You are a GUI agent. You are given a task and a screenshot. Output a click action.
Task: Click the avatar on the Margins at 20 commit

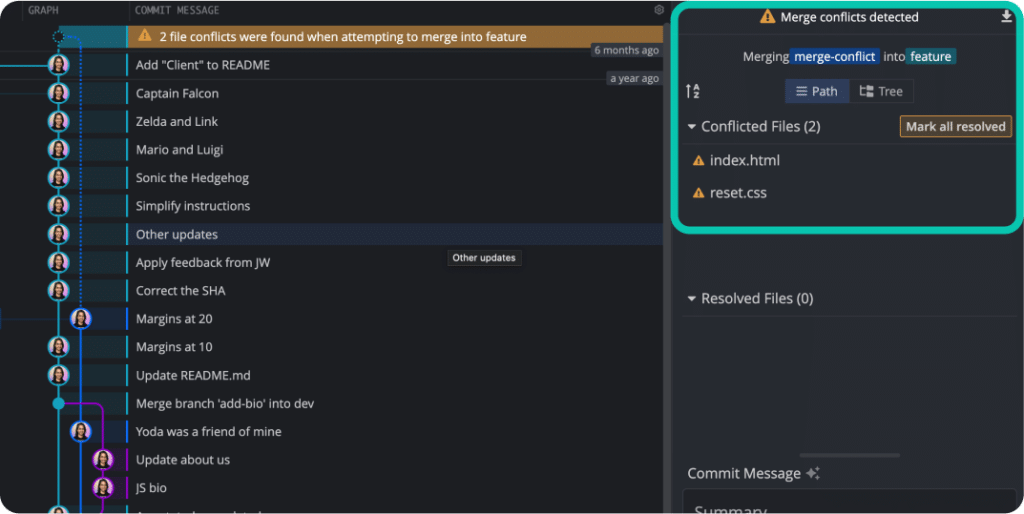pos(80,319)
